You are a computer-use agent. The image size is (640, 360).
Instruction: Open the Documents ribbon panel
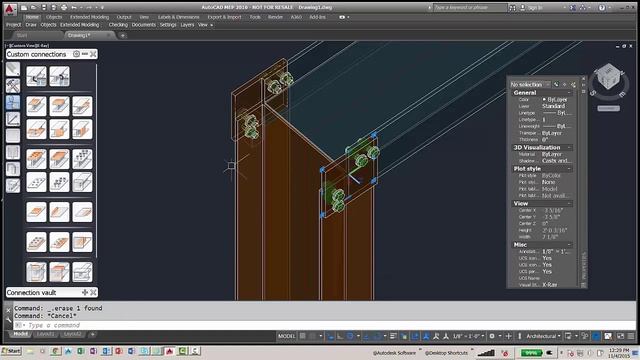pos(144,25)
